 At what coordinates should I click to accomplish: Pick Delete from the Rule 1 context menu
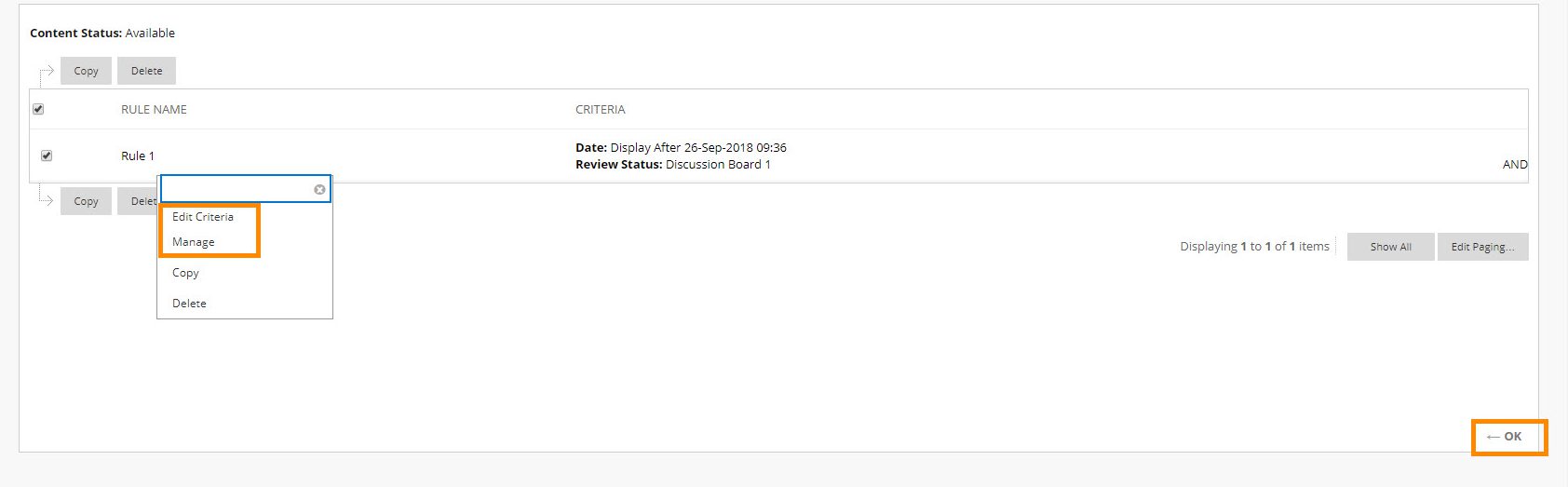tap(189, 304)
